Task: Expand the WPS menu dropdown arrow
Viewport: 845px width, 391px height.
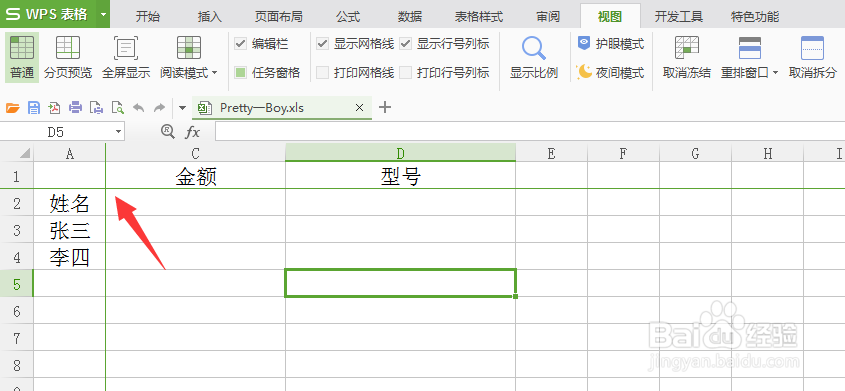Action: pyautogui.click(x=103, y=14)
